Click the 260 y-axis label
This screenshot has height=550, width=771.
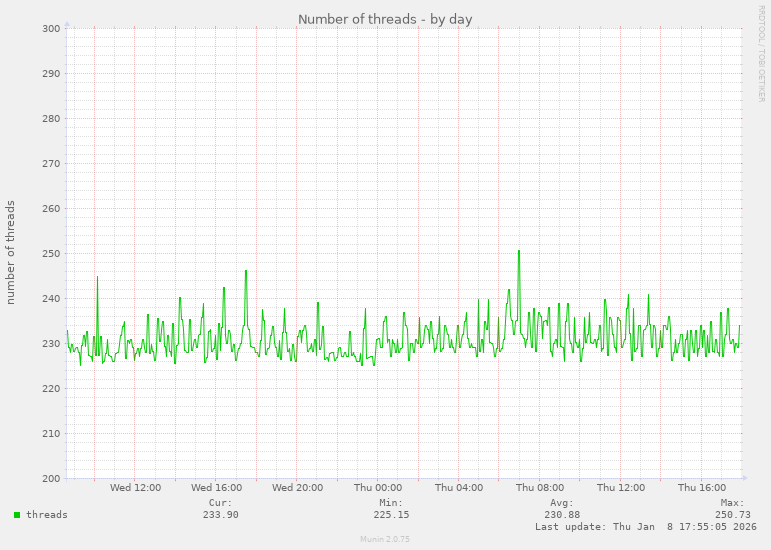pos(51,208)
